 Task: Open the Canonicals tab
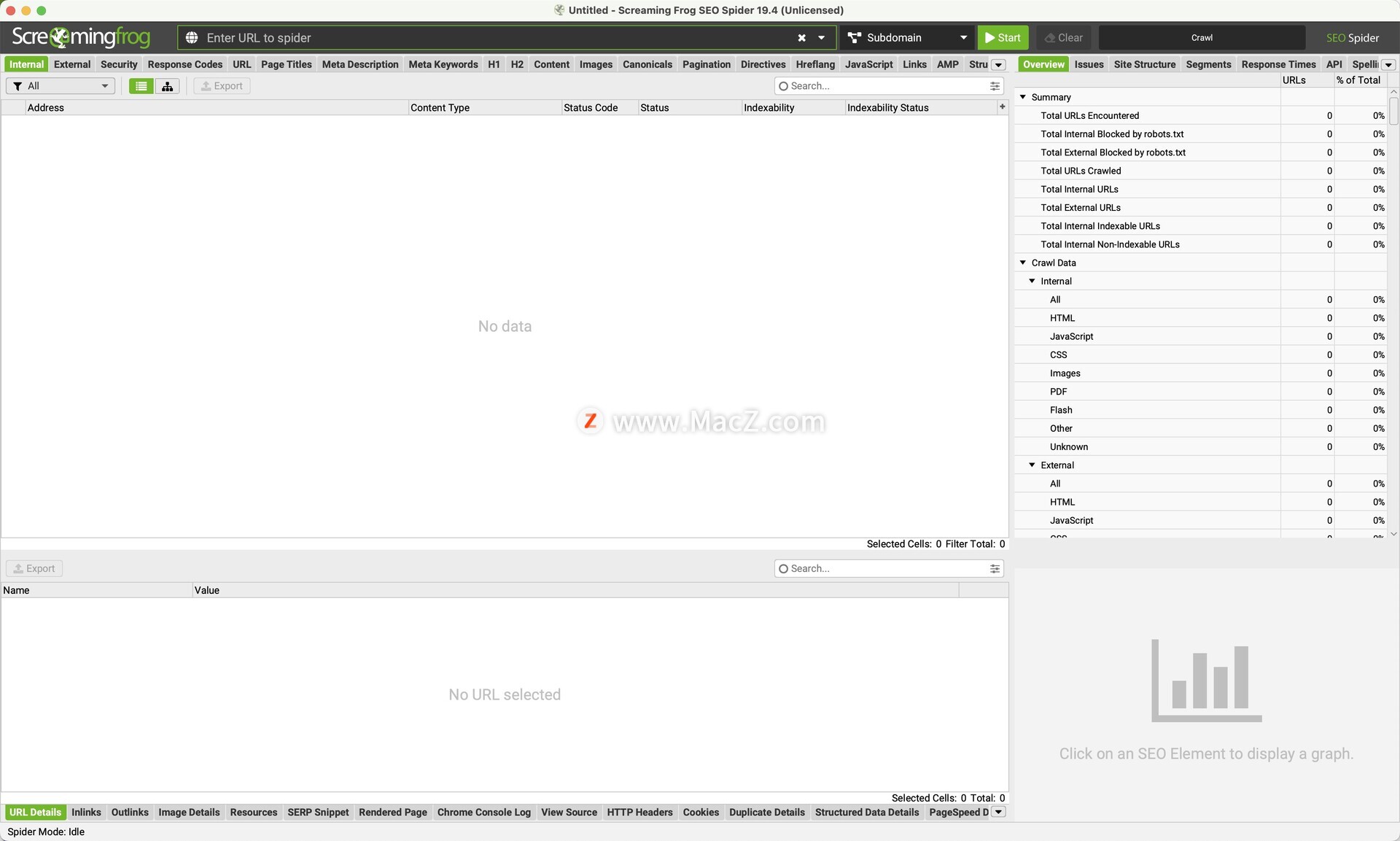pyautogui.click(x=647, y=64)
